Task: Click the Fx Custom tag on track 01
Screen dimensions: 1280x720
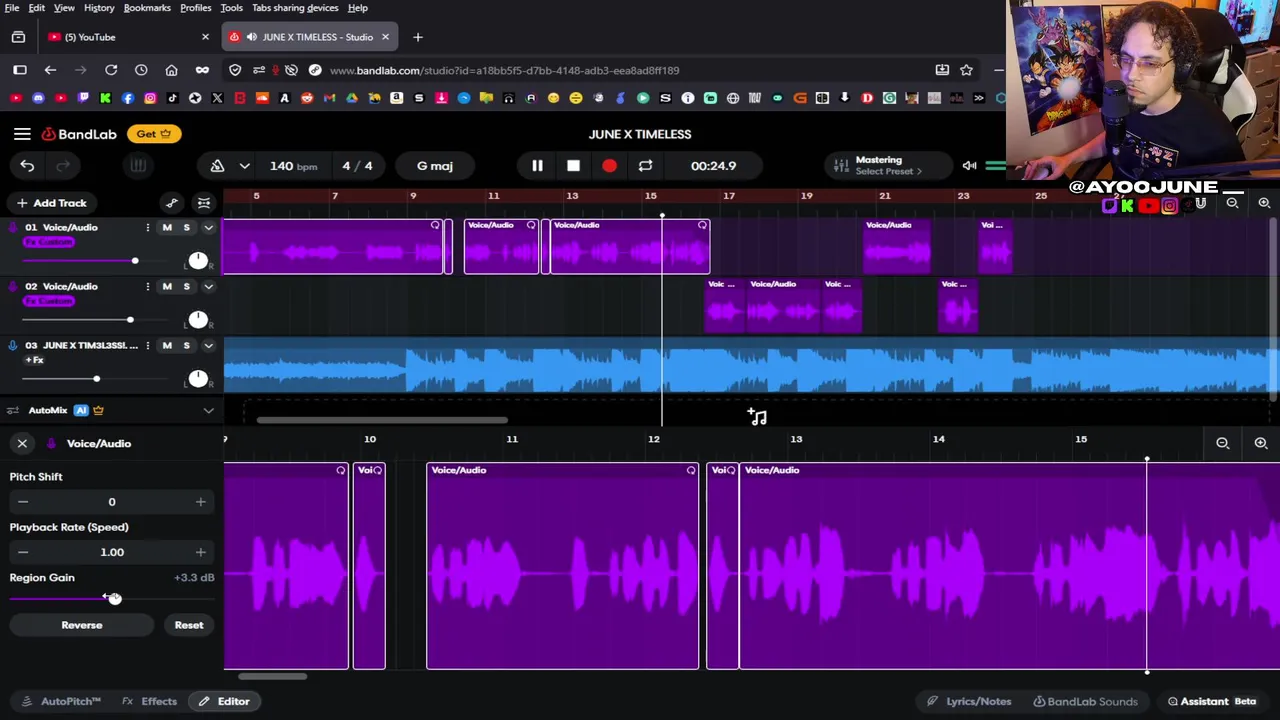Action: 49,242
